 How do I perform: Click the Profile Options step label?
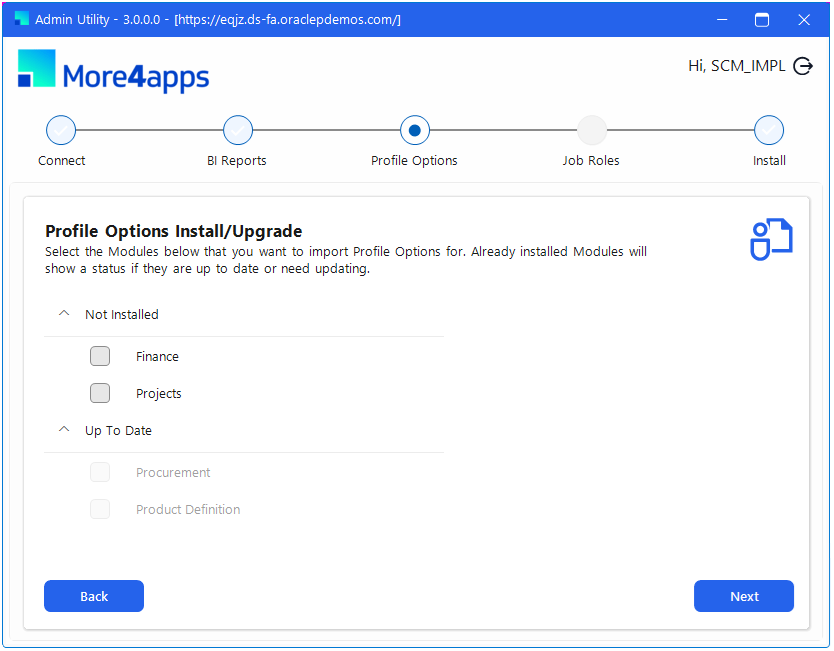coord(414,161)
